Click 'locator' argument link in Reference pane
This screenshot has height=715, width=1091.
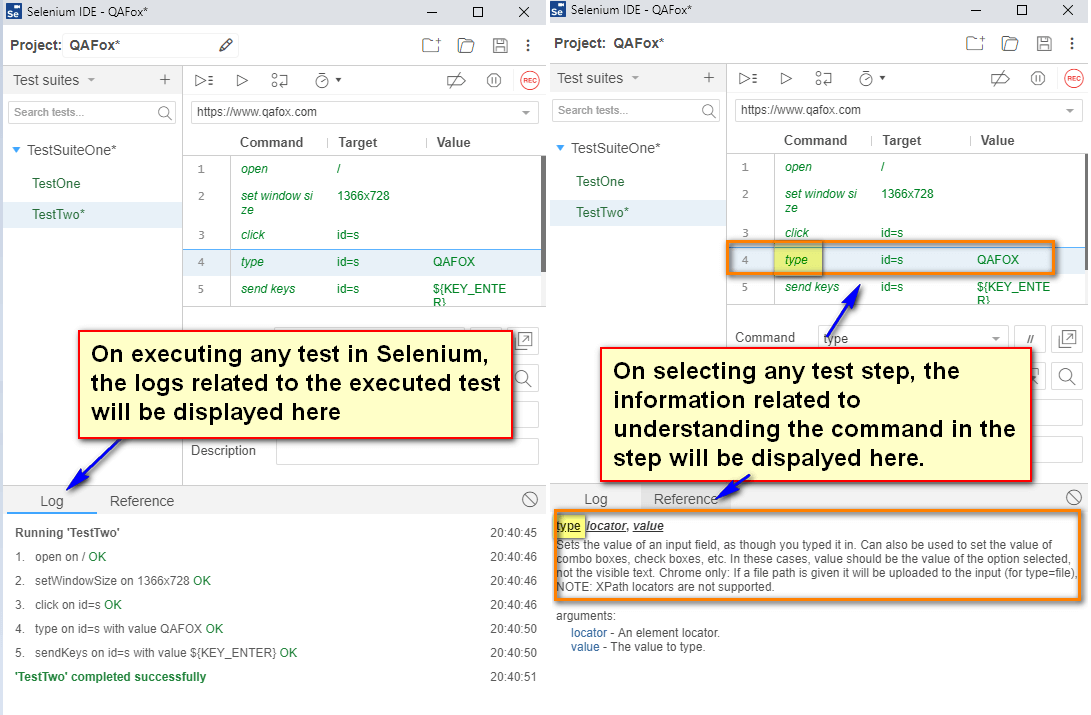pos(589,633)
